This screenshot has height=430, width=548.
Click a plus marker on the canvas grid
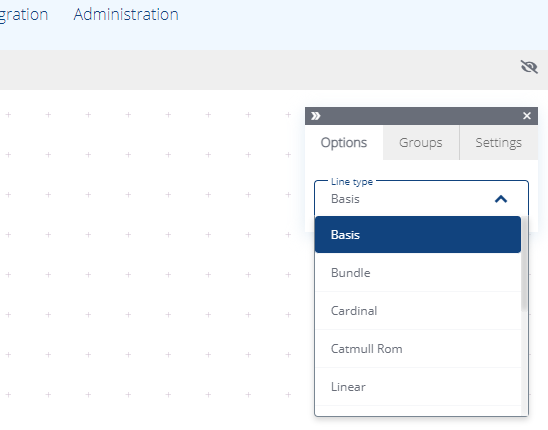point(128,195)
